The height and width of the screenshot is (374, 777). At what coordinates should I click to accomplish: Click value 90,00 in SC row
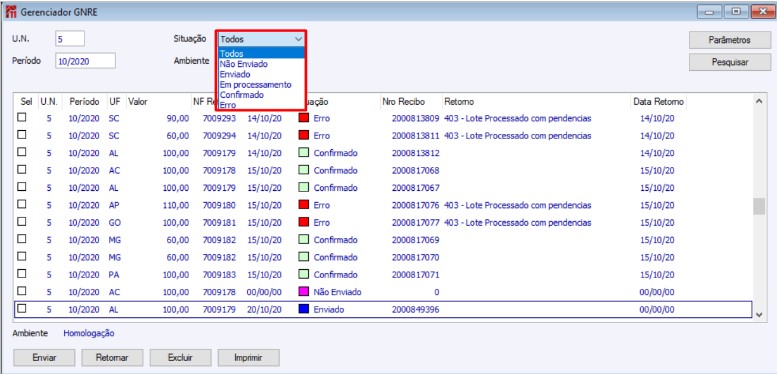click(x=177, y=118)
